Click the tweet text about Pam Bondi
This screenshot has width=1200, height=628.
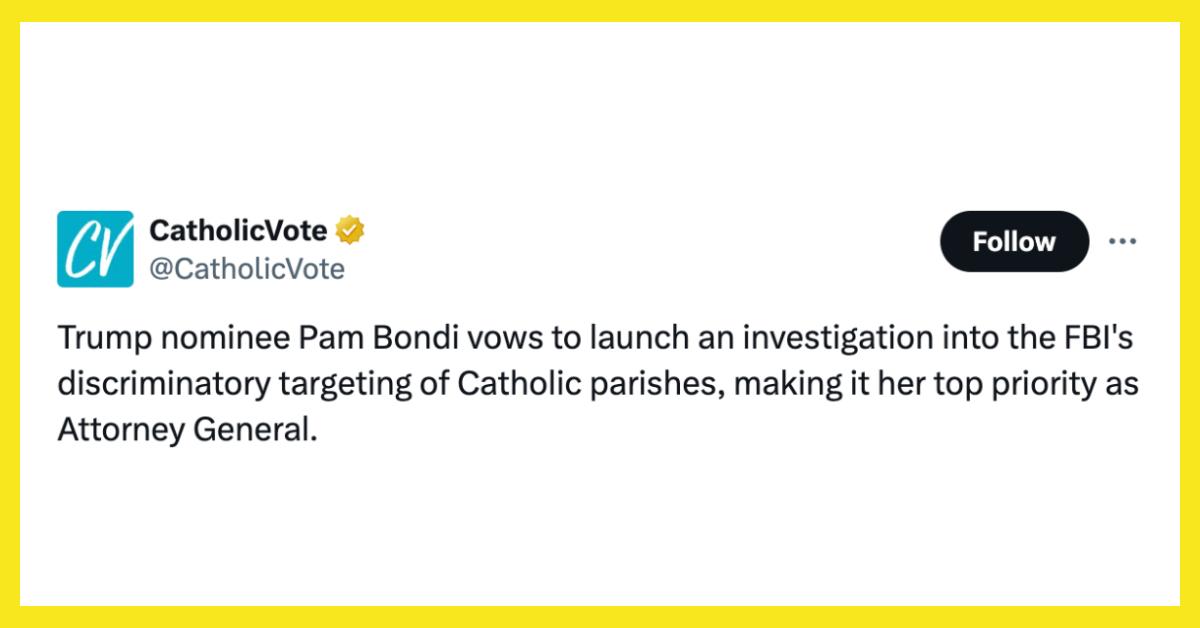click(598, 381)
